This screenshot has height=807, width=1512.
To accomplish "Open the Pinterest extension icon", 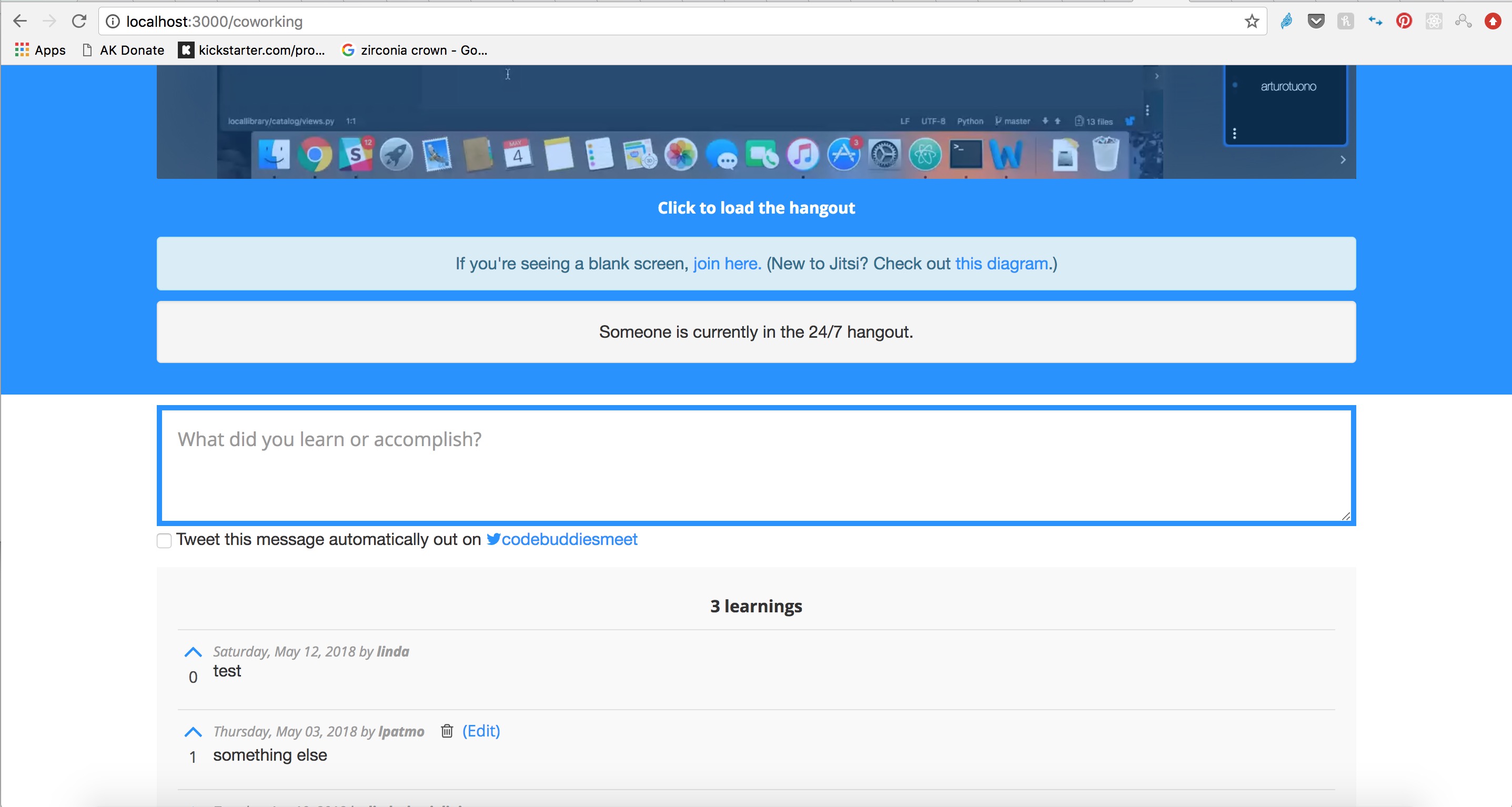I will (1404, 21).
